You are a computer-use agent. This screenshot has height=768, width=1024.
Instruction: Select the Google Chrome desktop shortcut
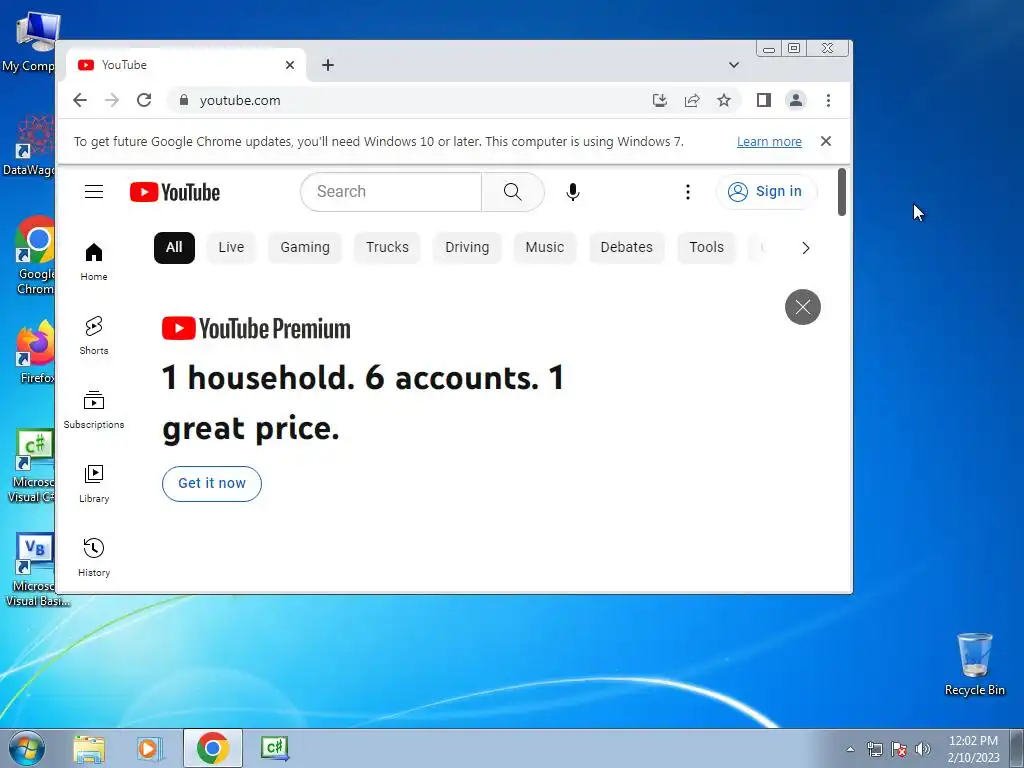34,255
